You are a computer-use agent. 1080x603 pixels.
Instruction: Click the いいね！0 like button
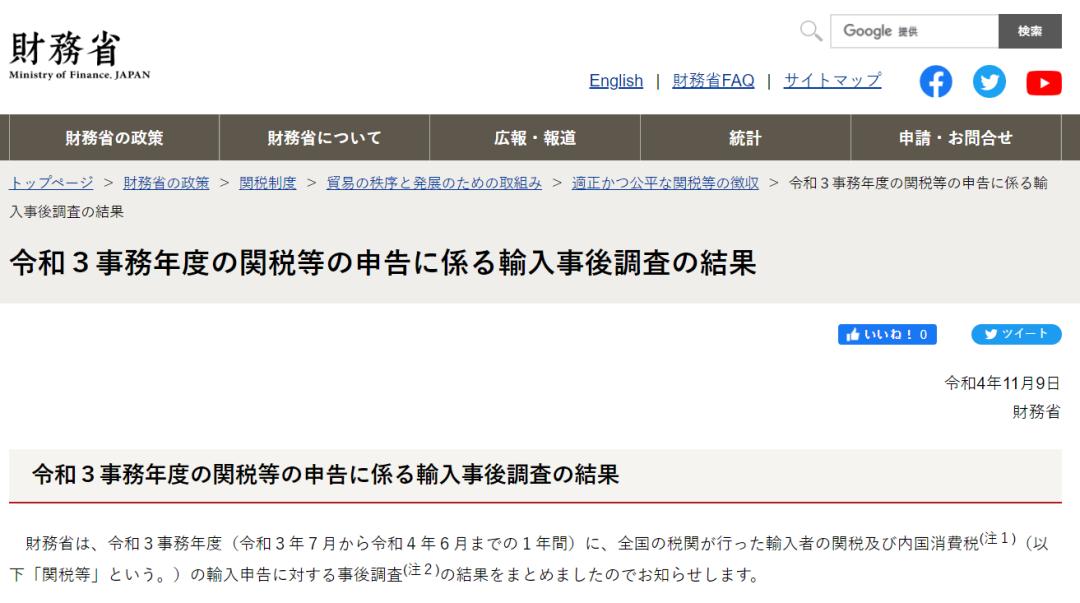[890, 335]
